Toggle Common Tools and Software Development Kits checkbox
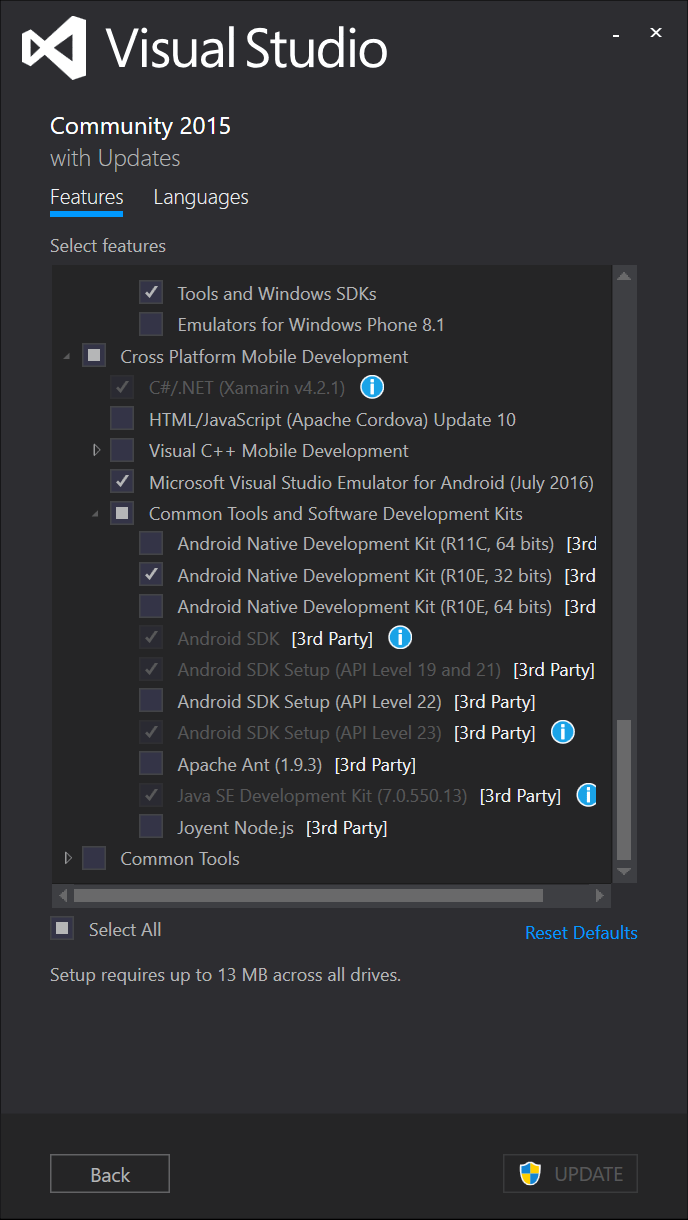688x1220 pixels. (x=122, y=513)
